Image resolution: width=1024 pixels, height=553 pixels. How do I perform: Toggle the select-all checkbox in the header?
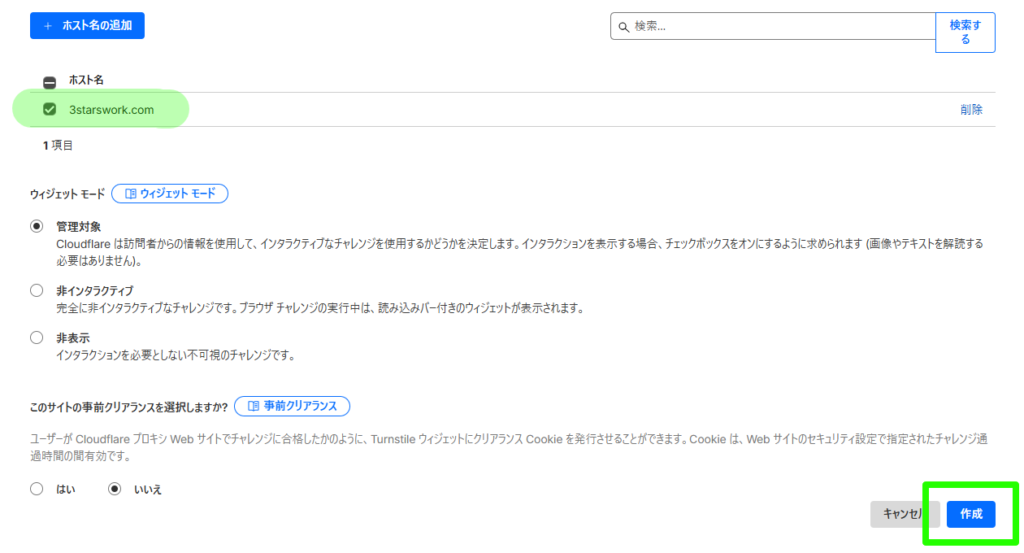[49, 82]
